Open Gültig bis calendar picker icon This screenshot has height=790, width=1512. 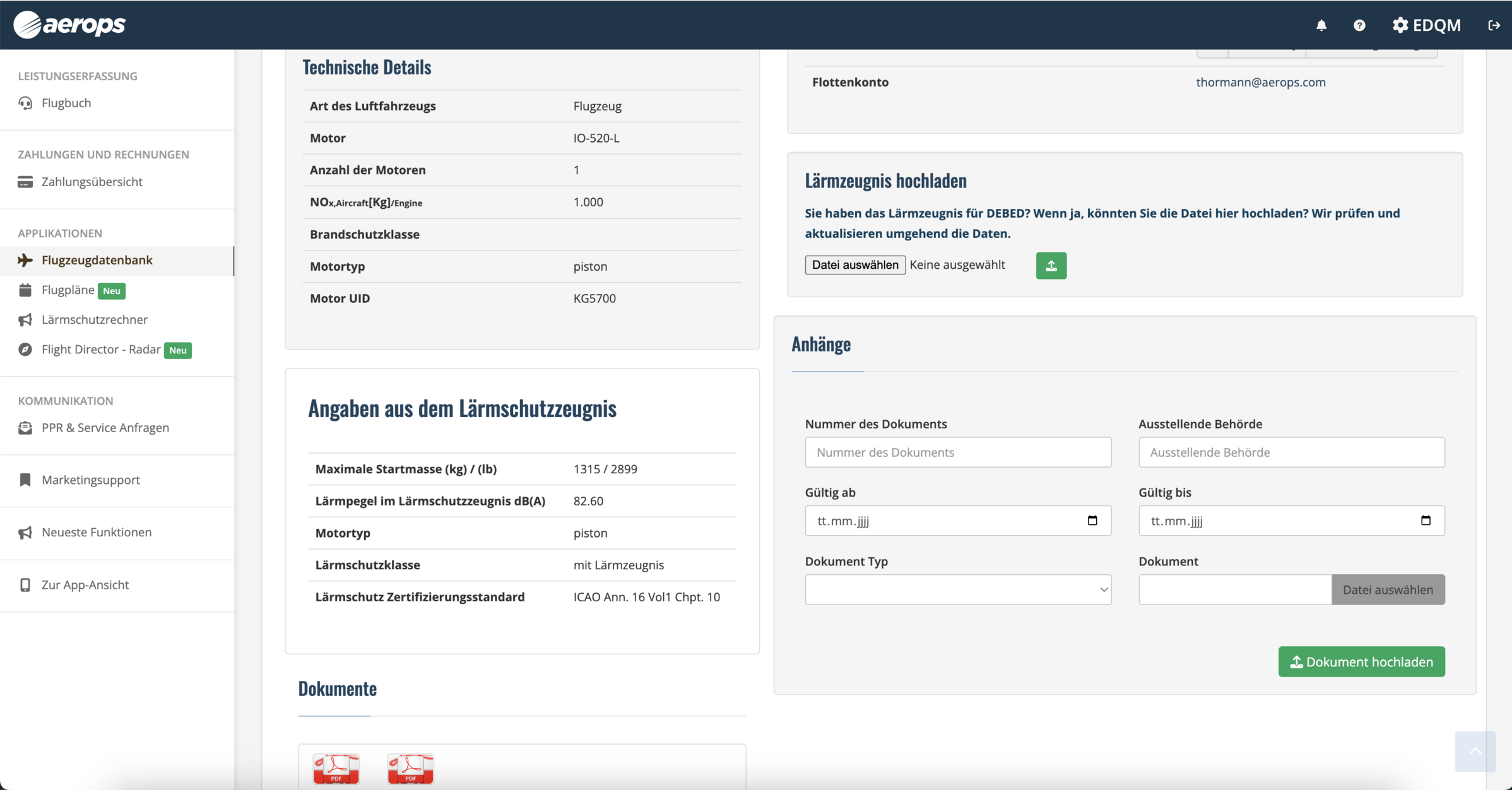tap(1426, 521)
